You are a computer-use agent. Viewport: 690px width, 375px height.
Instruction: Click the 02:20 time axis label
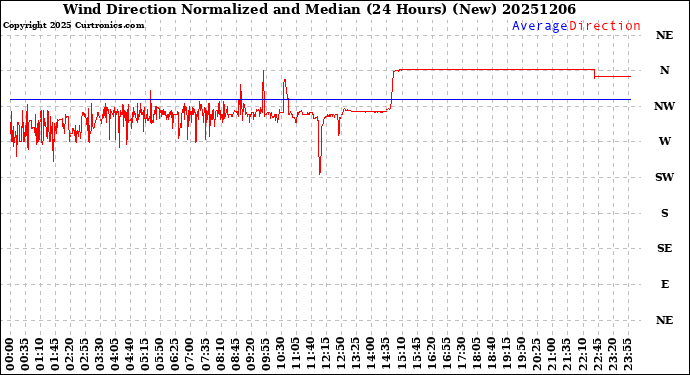coord(70,355)
